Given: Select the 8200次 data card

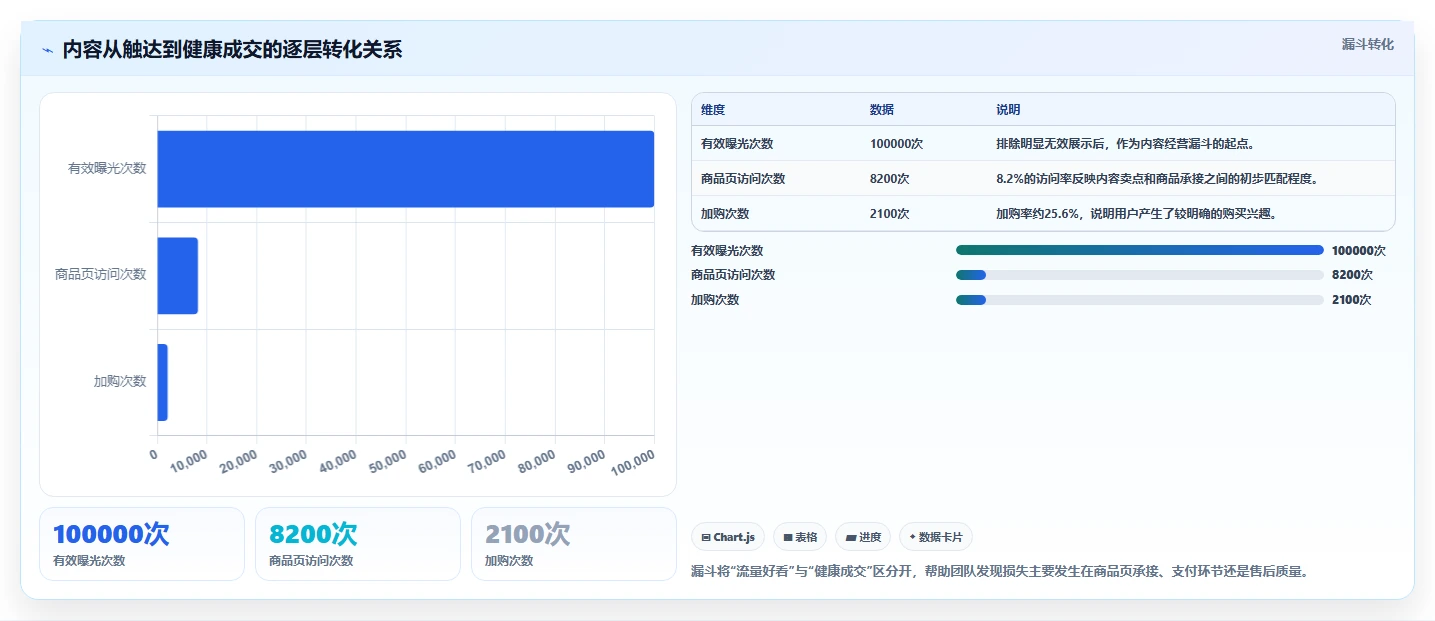Looking at the screenshot, I should tap(358, 544).
